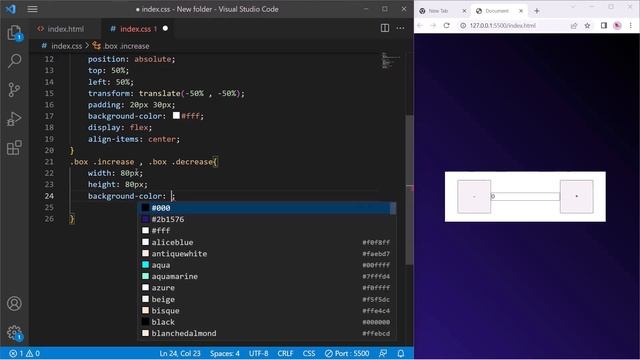
Task: Click errors and warnings status indicator
Action: pos(24,353)
